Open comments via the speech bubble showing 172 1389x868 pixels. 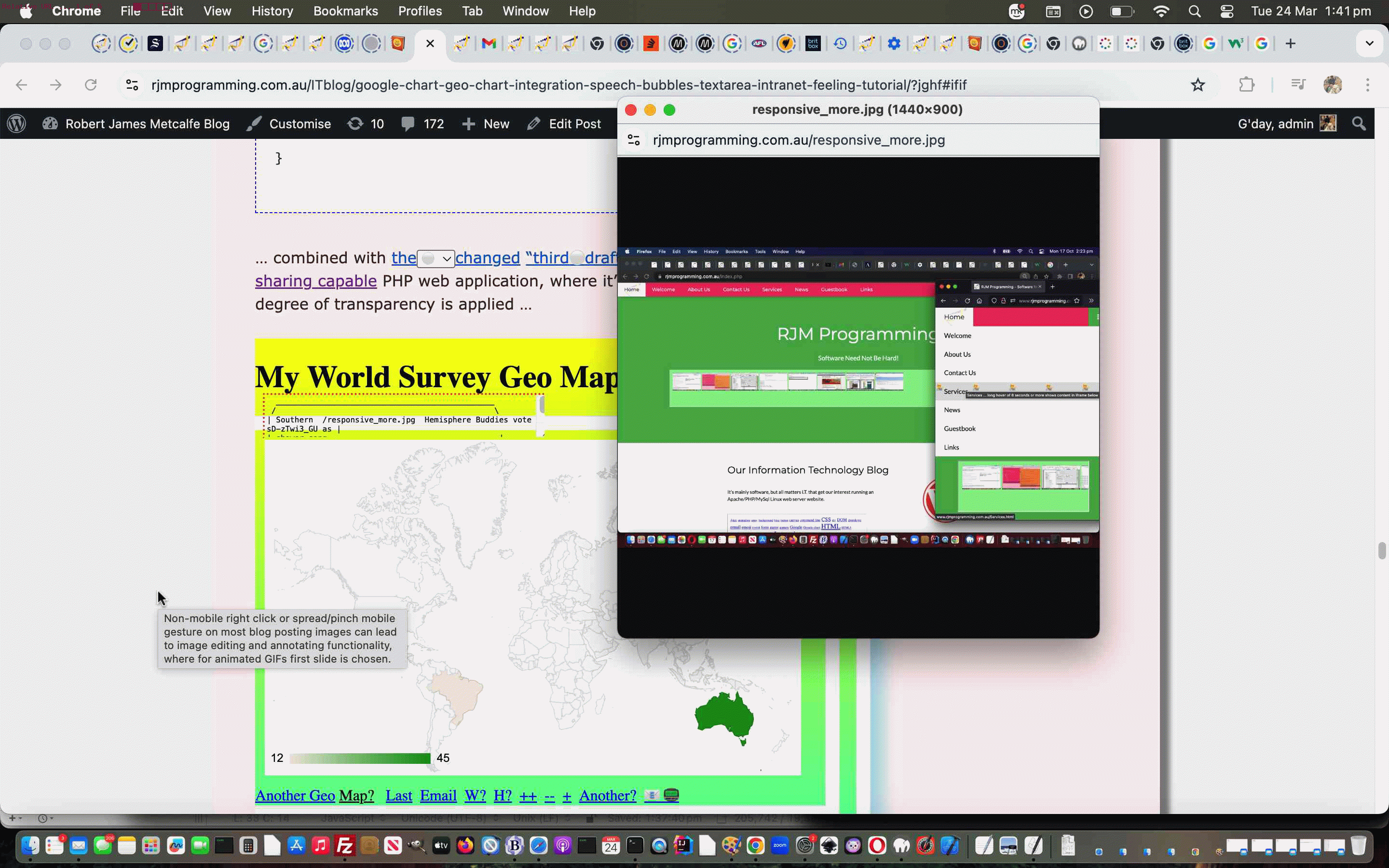pos(409,123)
